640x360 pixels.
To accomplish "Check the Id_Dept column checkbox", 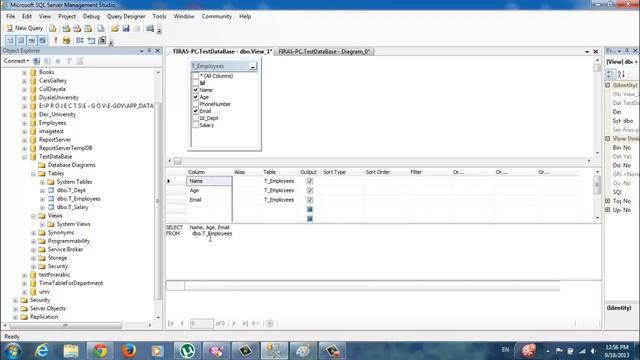I will (196, 118).
